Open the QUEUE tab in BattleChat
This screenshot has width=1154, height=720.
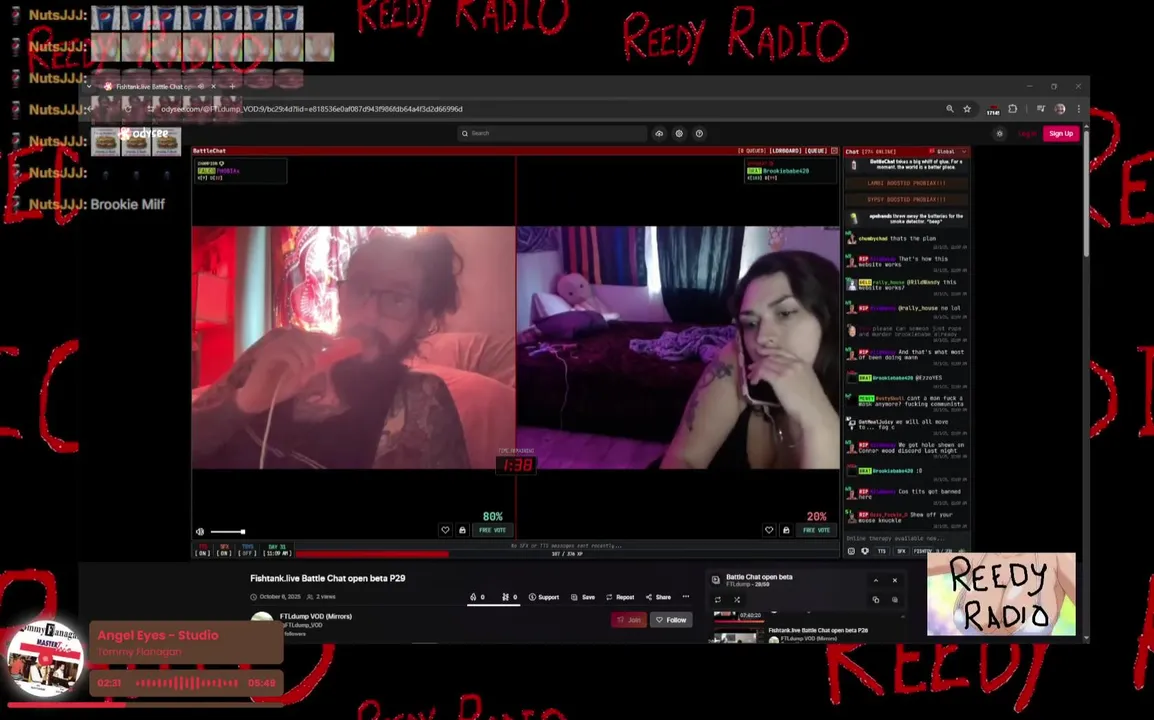click(815, 151)
